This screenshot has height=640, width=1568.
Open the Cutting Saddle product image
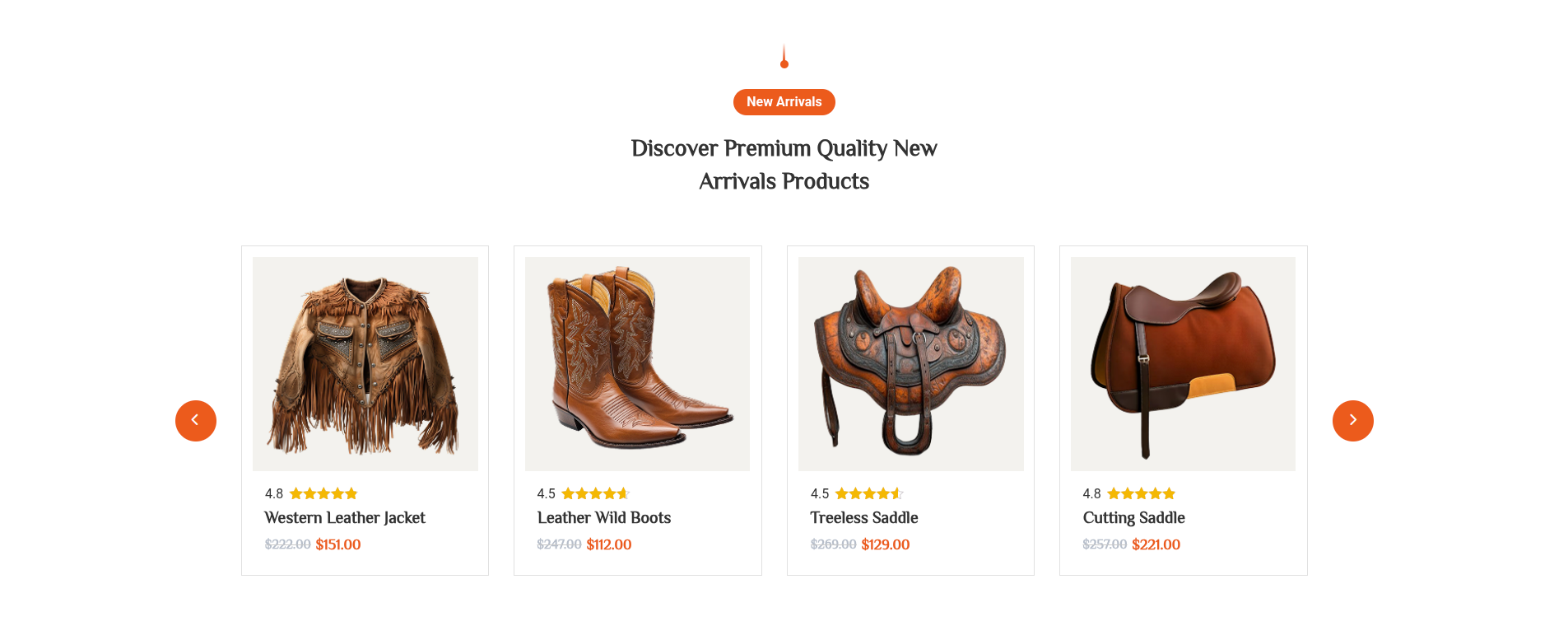(x=1183, y=364)
